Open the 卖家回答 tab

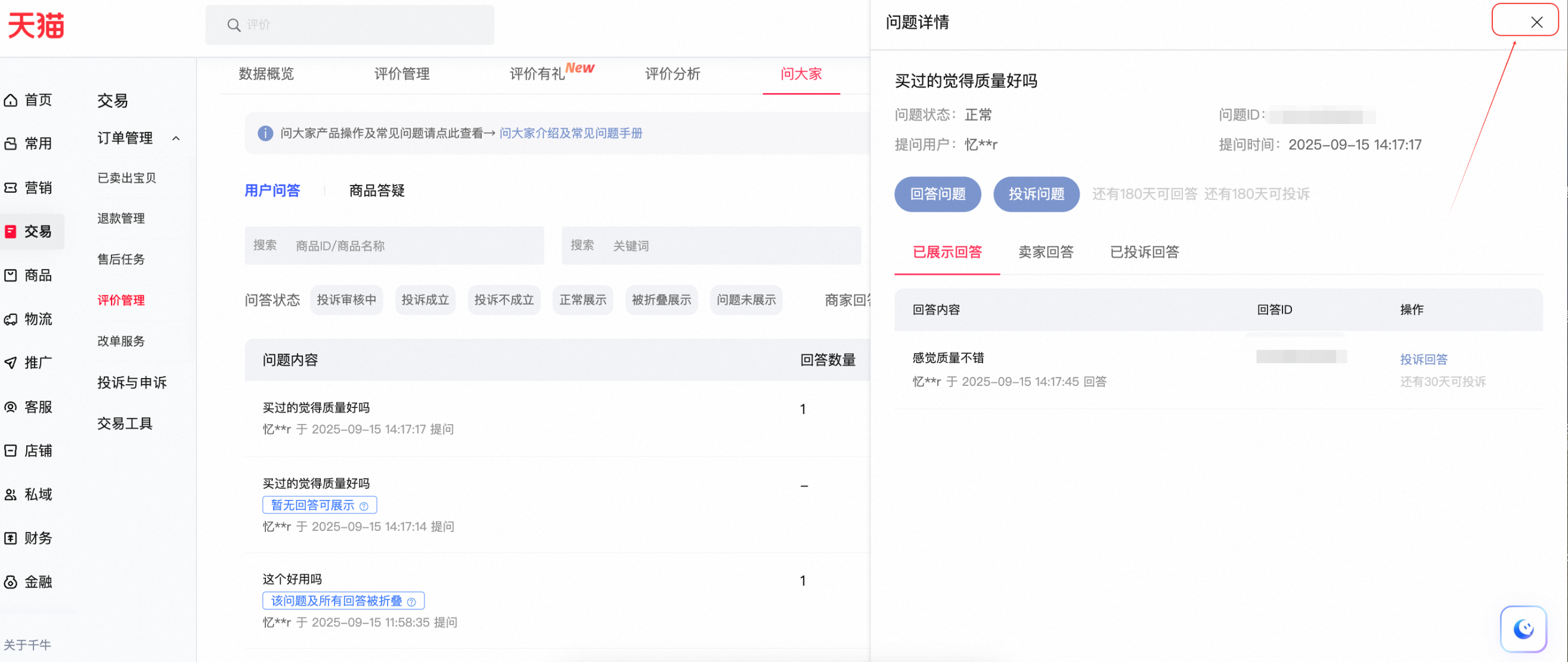[1046, 252]
